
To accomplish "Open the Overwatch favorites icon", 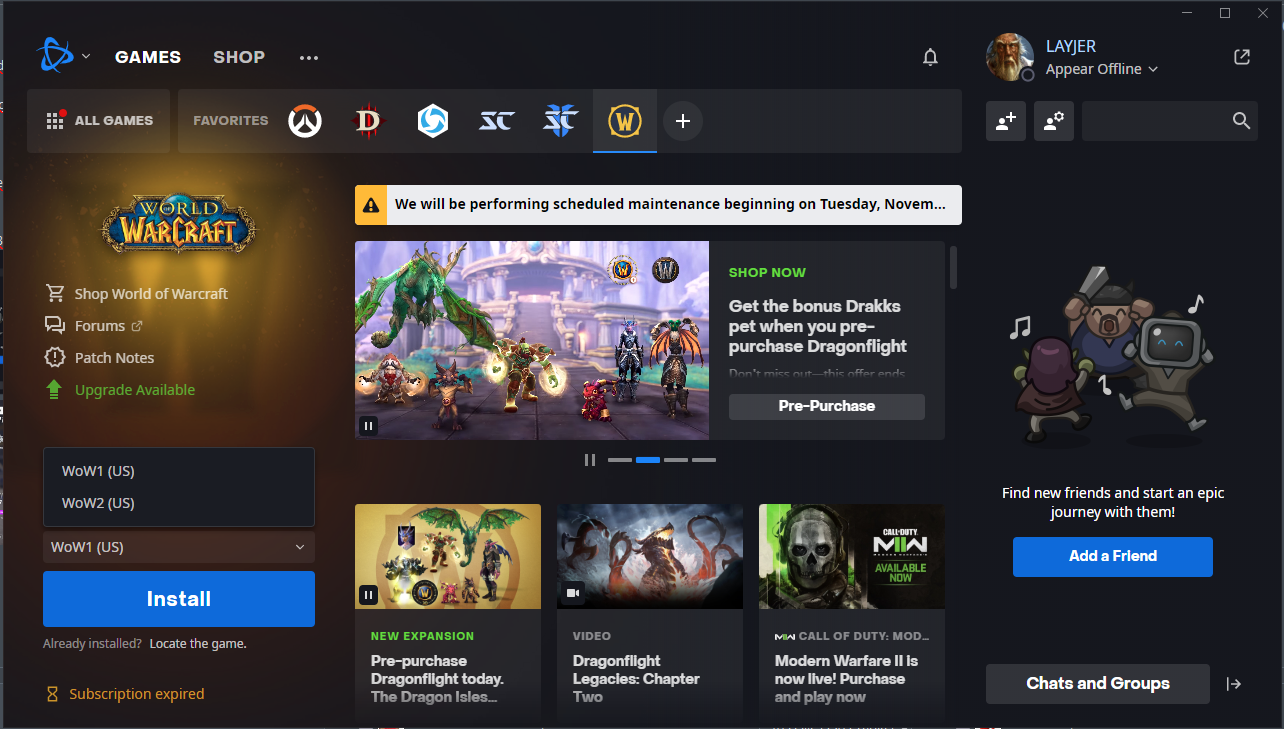I will pyautogui.click(x=305, y=121).
